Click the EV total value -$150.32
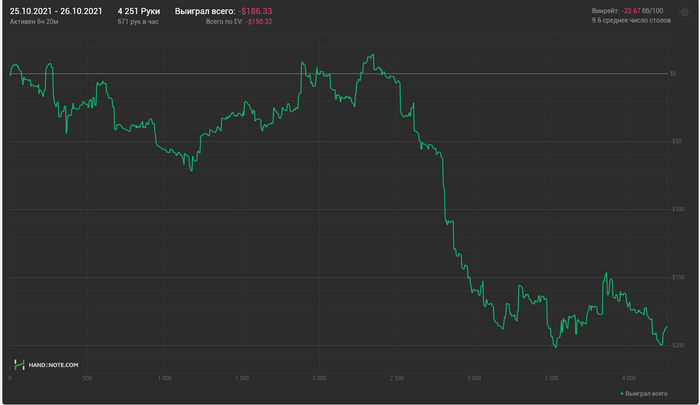Image resolution: width=700 pixels, height=405 pixels. pyautogui.click(x=259, y=21)
